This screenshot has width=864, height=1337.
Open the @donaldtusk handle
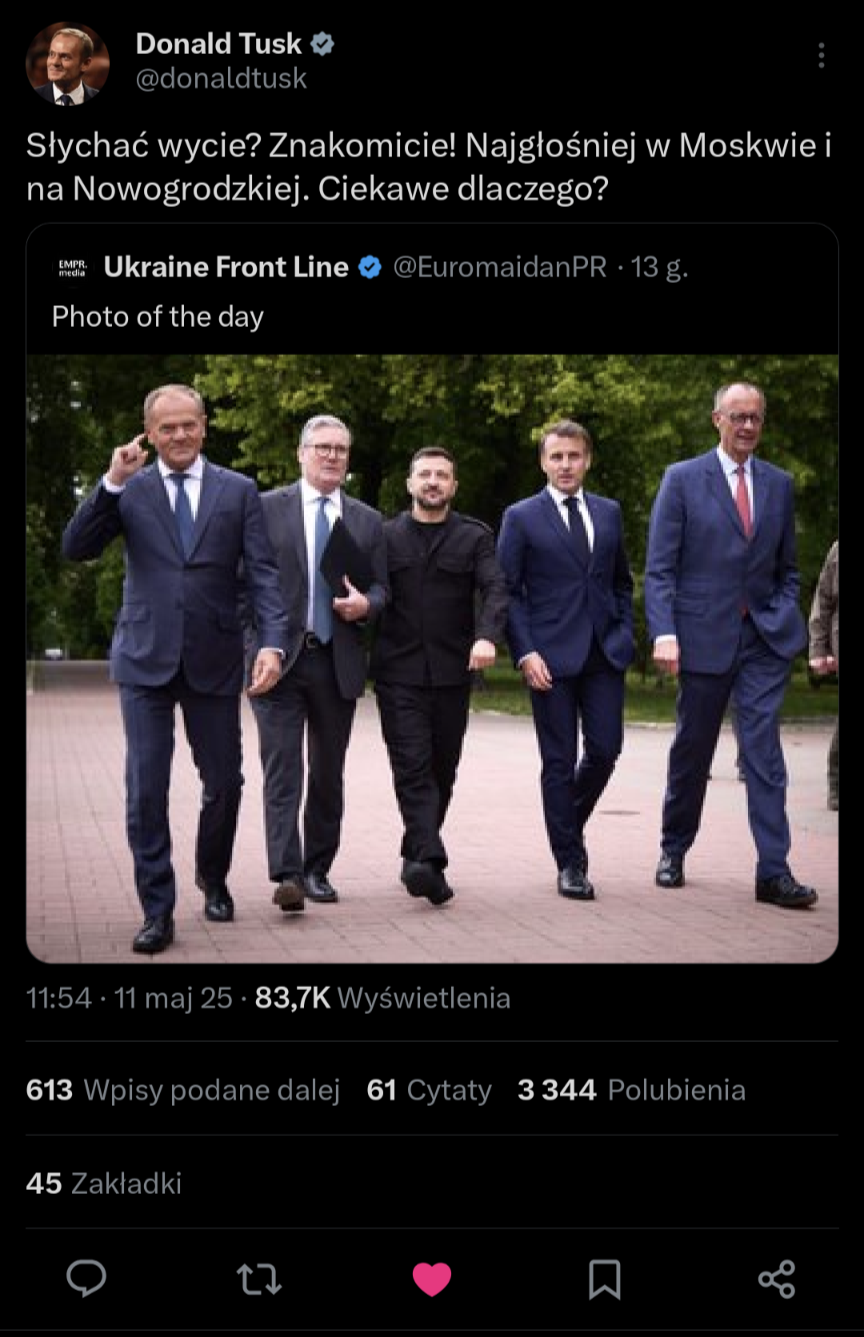point(221,78)
